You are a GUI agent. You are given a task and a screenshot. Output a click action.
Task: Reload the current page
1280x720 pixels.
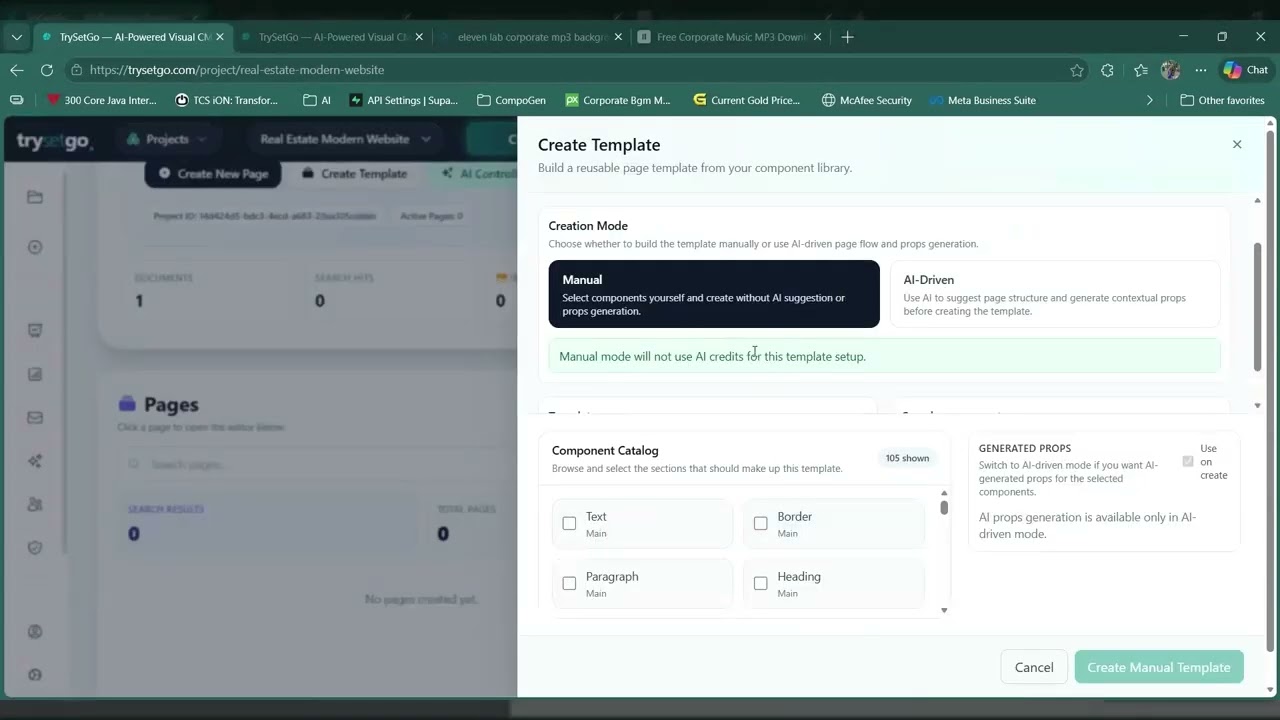pos(46,70)
